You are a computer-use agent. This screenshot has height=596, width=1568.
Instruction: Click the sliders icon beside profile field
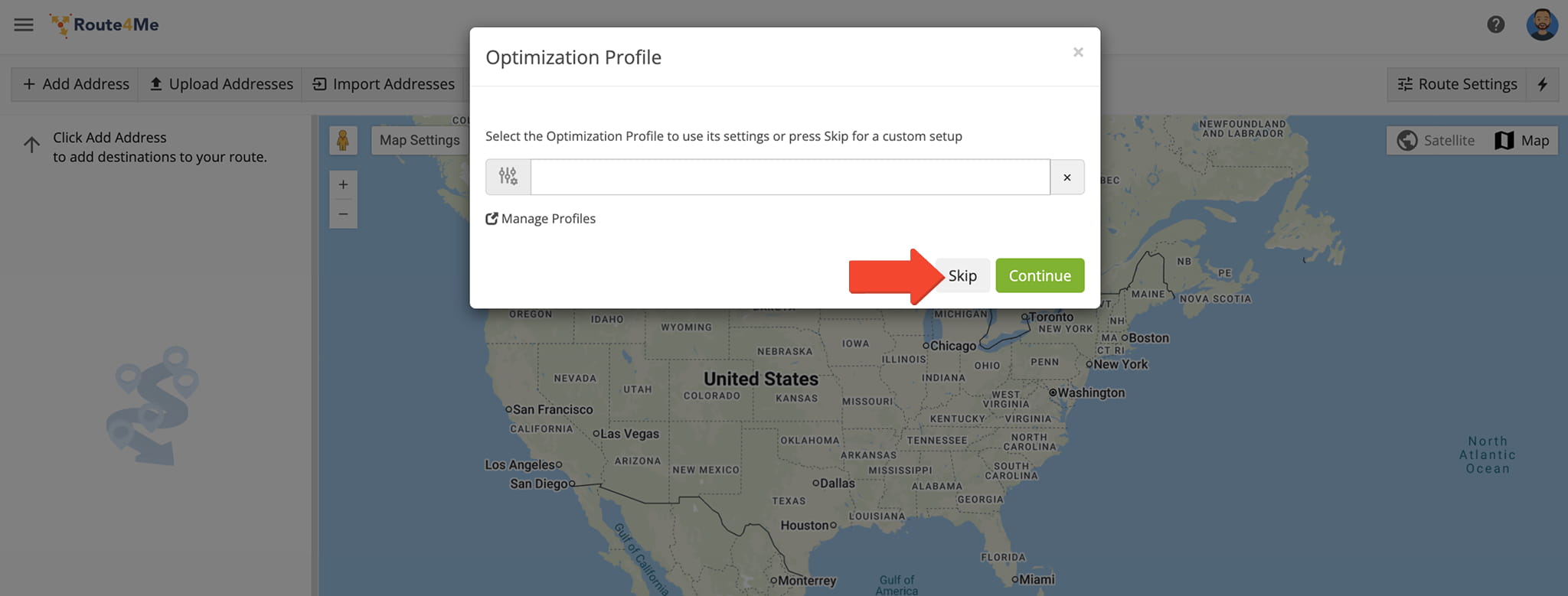tap(508, 177)
